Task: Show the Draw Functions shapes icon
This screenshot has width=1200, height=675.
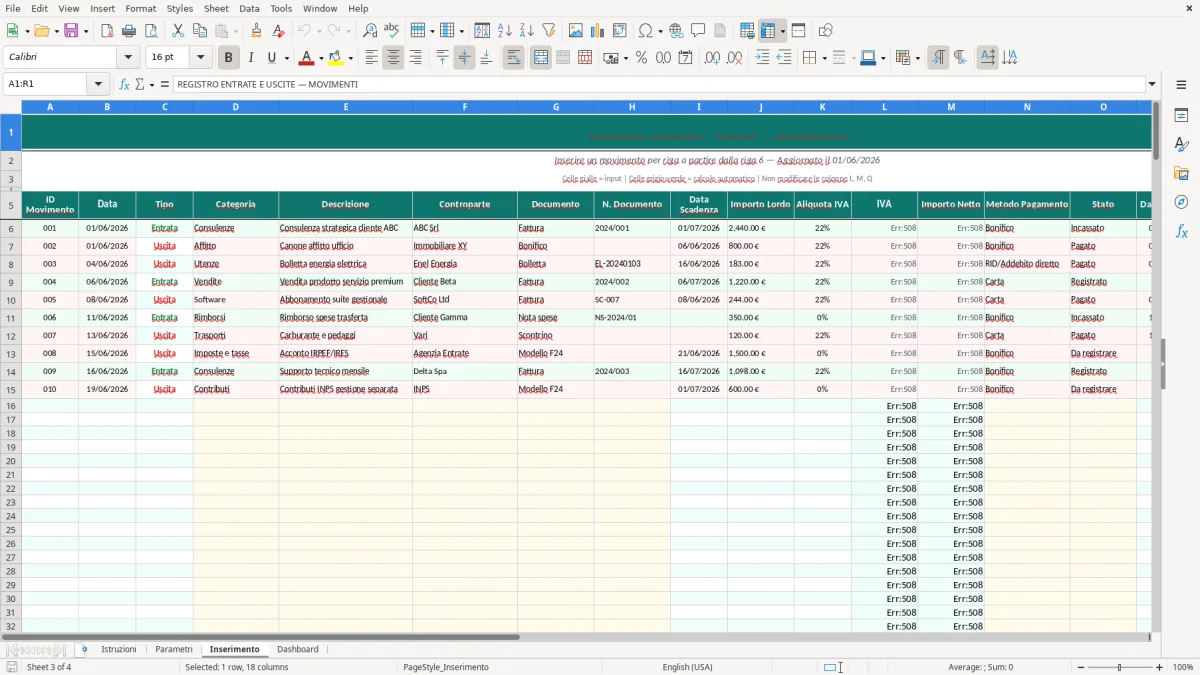Action: (x=826, y=31)
